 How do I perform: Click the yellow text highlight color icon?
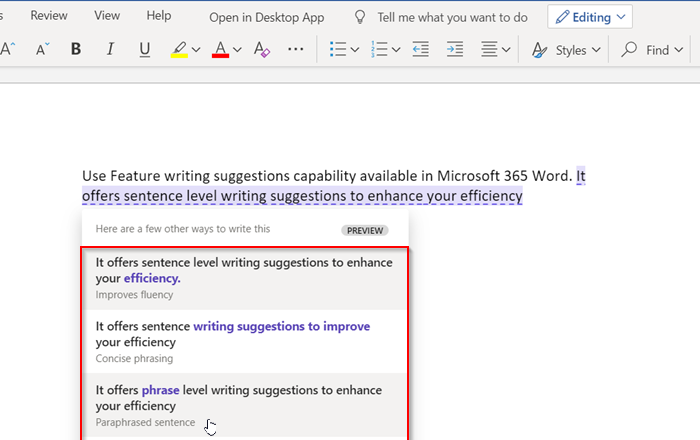[x=179, y=50]
